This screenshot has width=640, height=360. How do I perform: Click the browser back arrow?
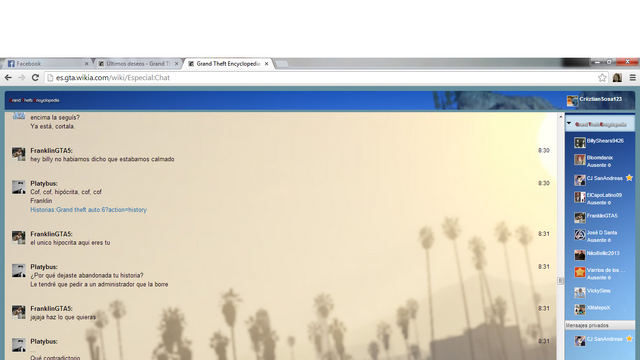pos(8,78)
